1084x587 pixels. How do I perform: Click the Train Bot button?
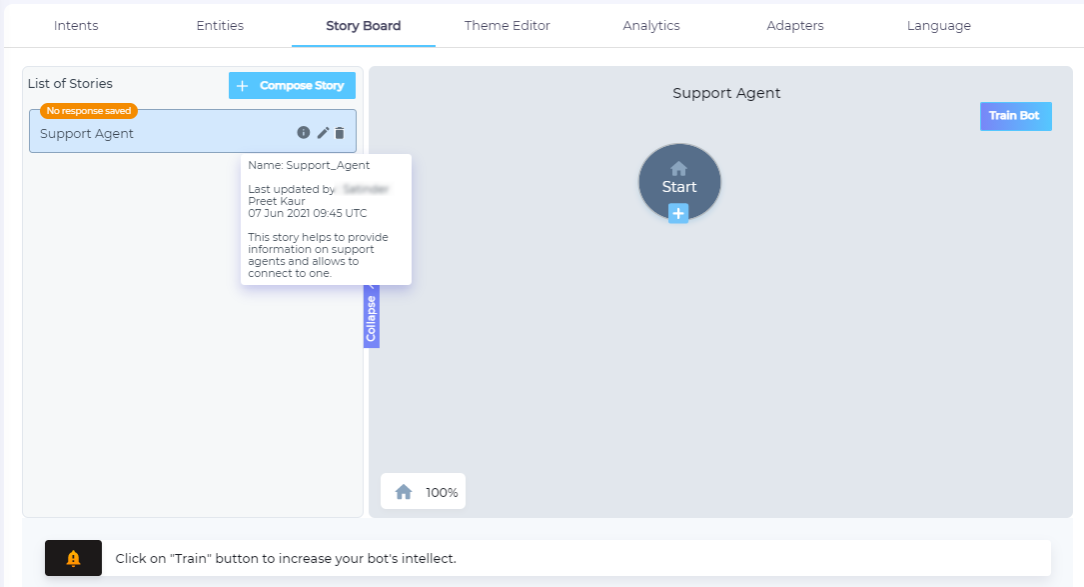click(x=1015, y=116)
